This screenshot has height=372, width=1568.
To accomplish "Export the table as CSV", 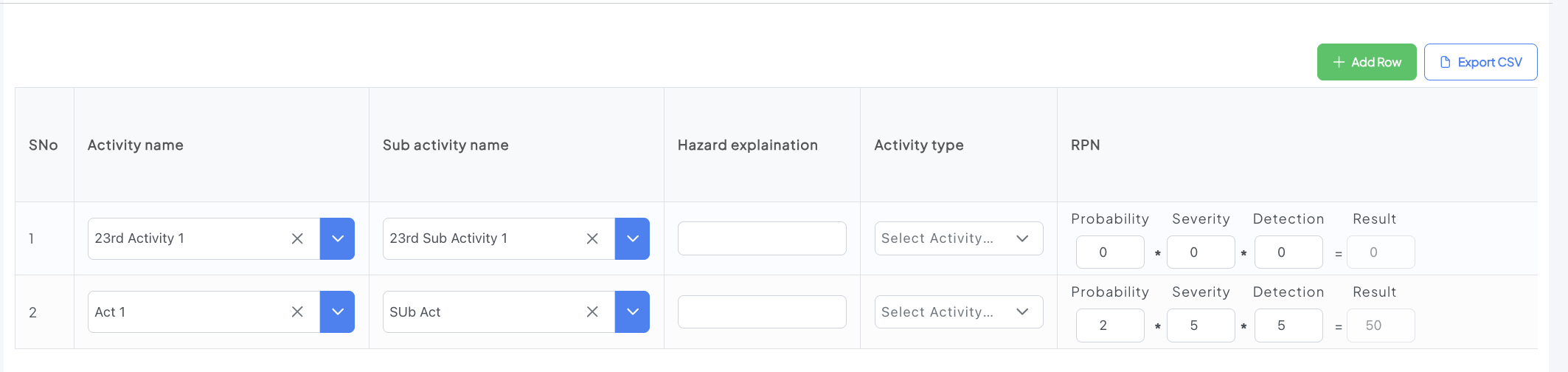I will [x=1480, y=62].
